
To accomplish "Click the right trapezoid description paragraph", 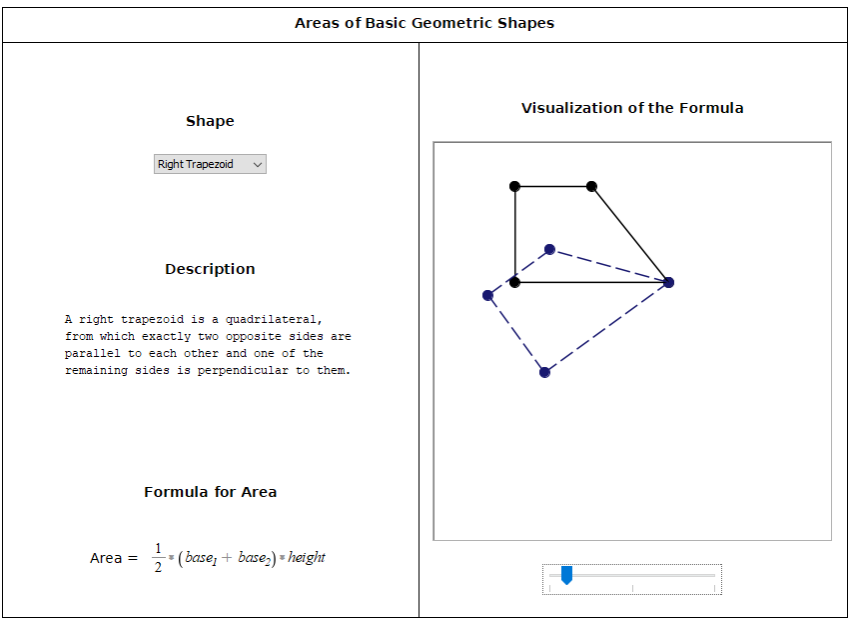I will [208, 345].
